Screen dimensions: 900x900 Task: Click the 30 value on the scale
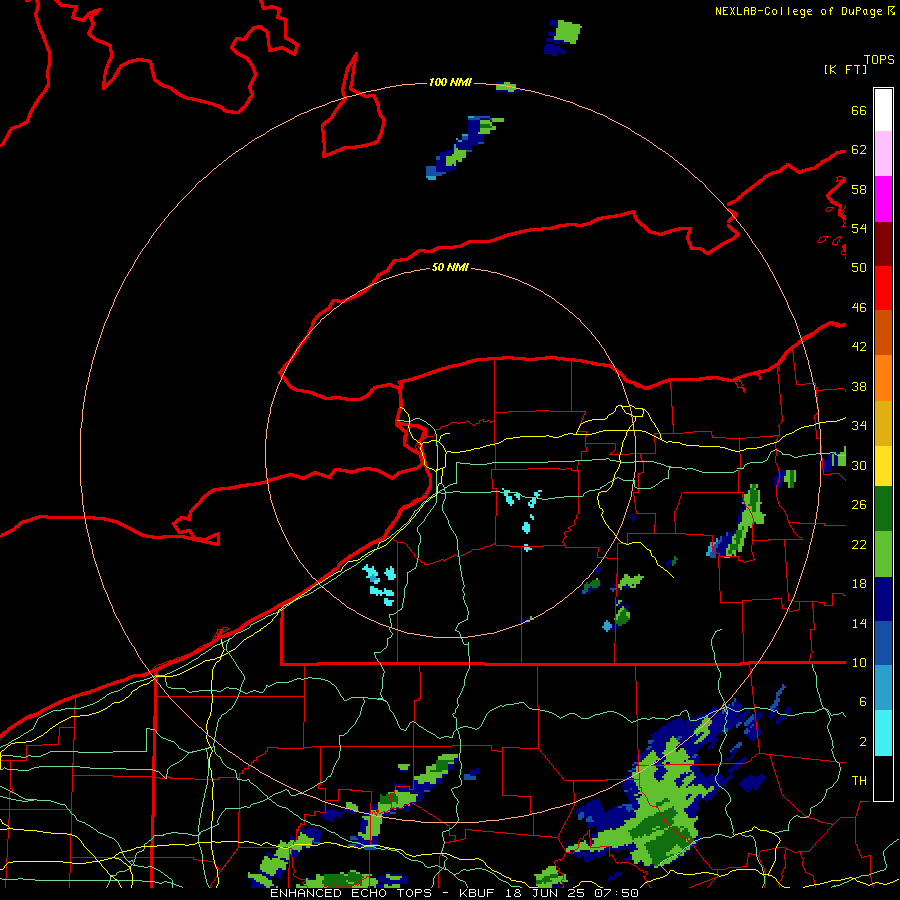tap(859, 465)
